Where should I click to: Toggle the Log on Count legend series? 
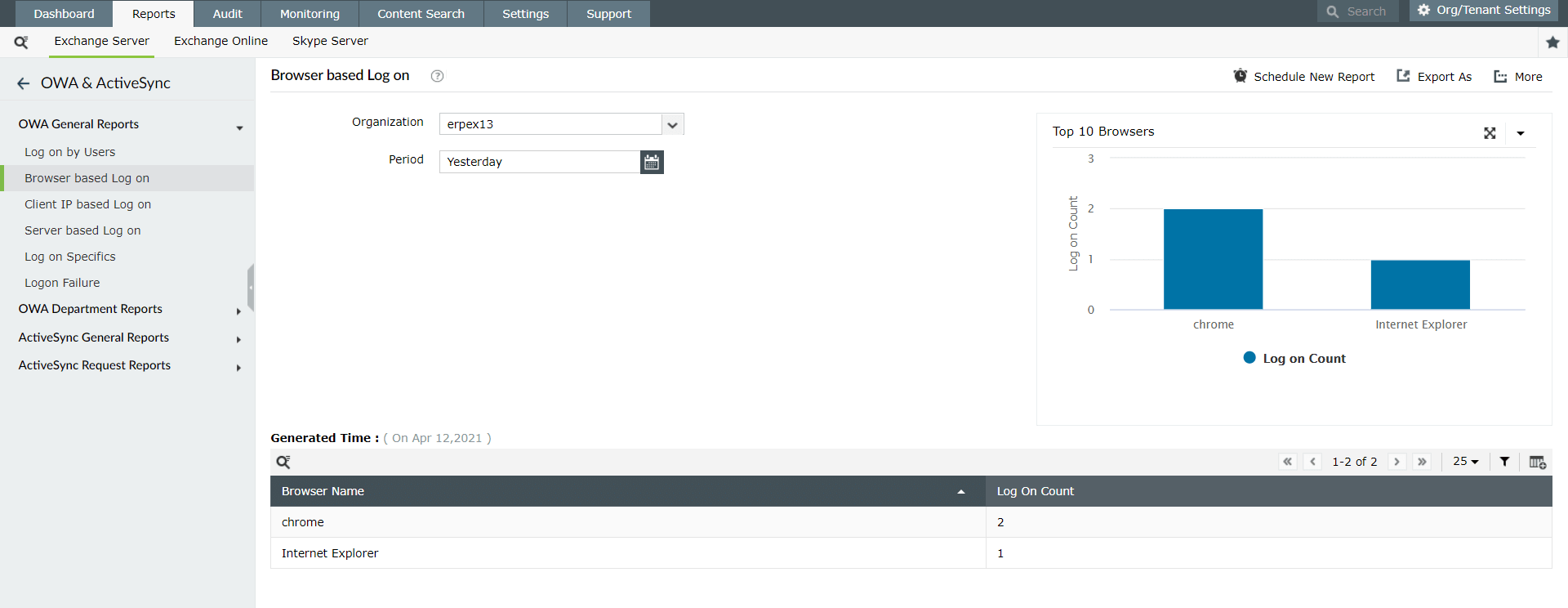[x=1294, y=359]
